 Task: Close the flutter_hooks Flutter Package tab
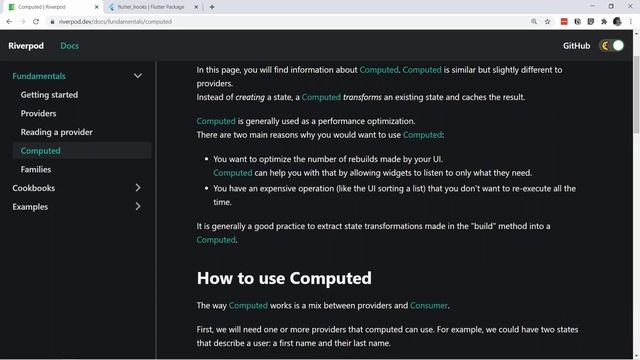(196, 7)
